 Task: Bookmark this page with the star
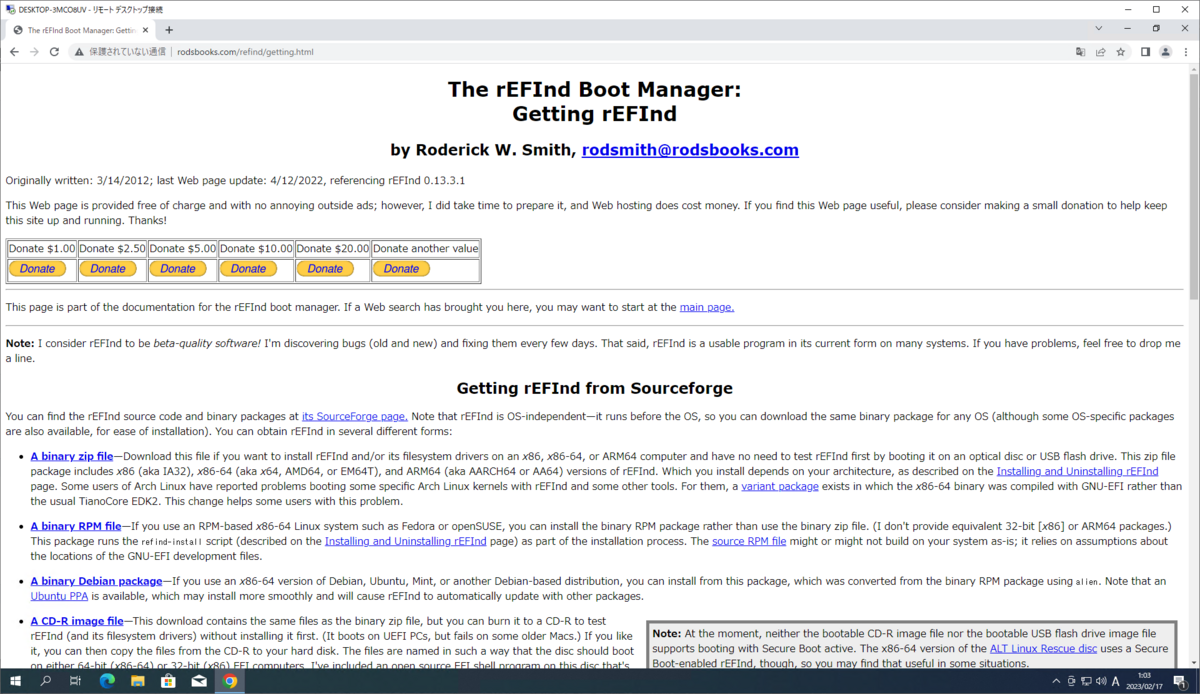[x=1120, y=51]
